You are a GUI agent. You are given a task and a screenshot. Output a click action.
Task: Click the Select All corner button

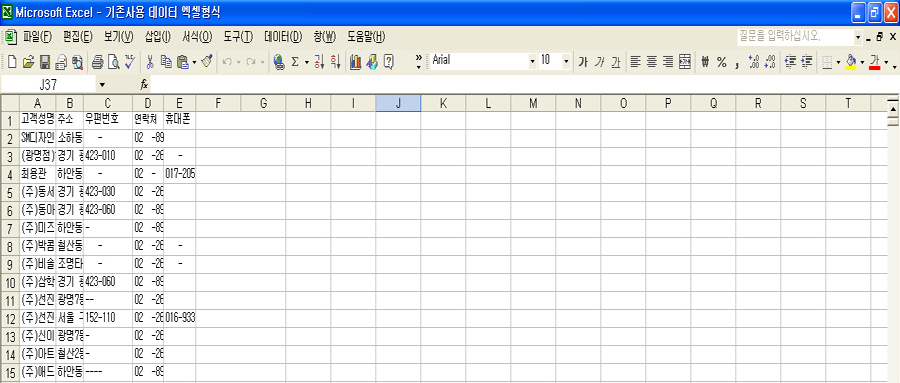pos(10,103)
